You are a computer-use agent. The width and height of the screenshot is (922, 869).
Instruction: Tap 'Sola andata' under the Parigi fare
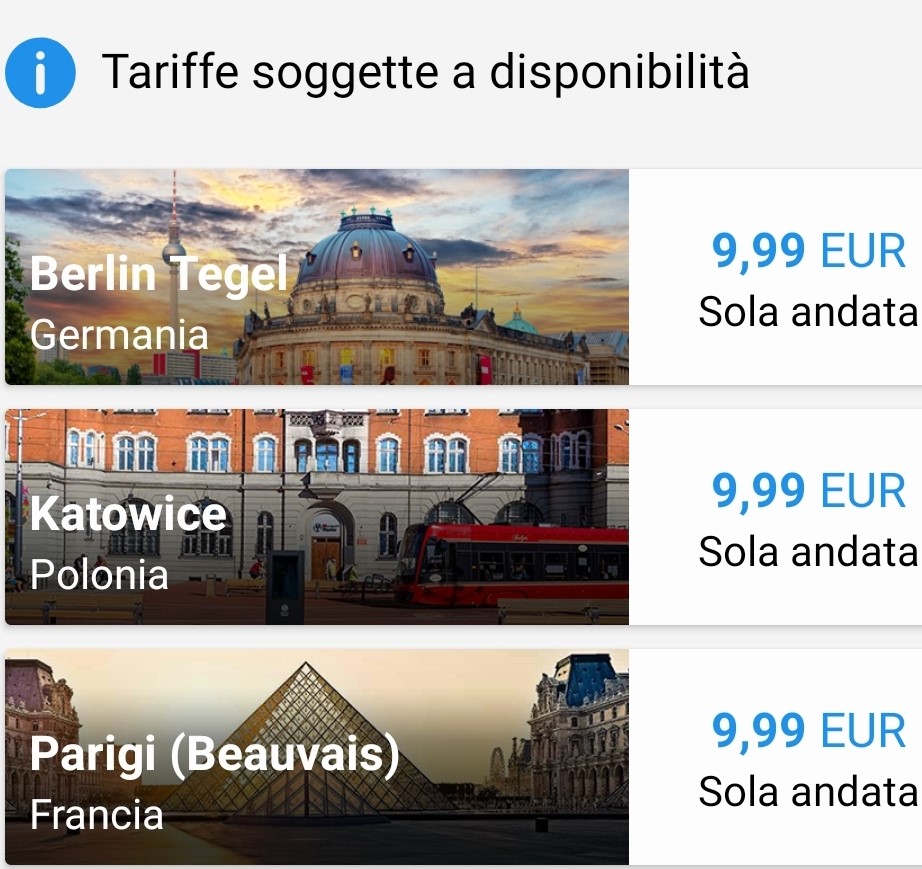809,791
